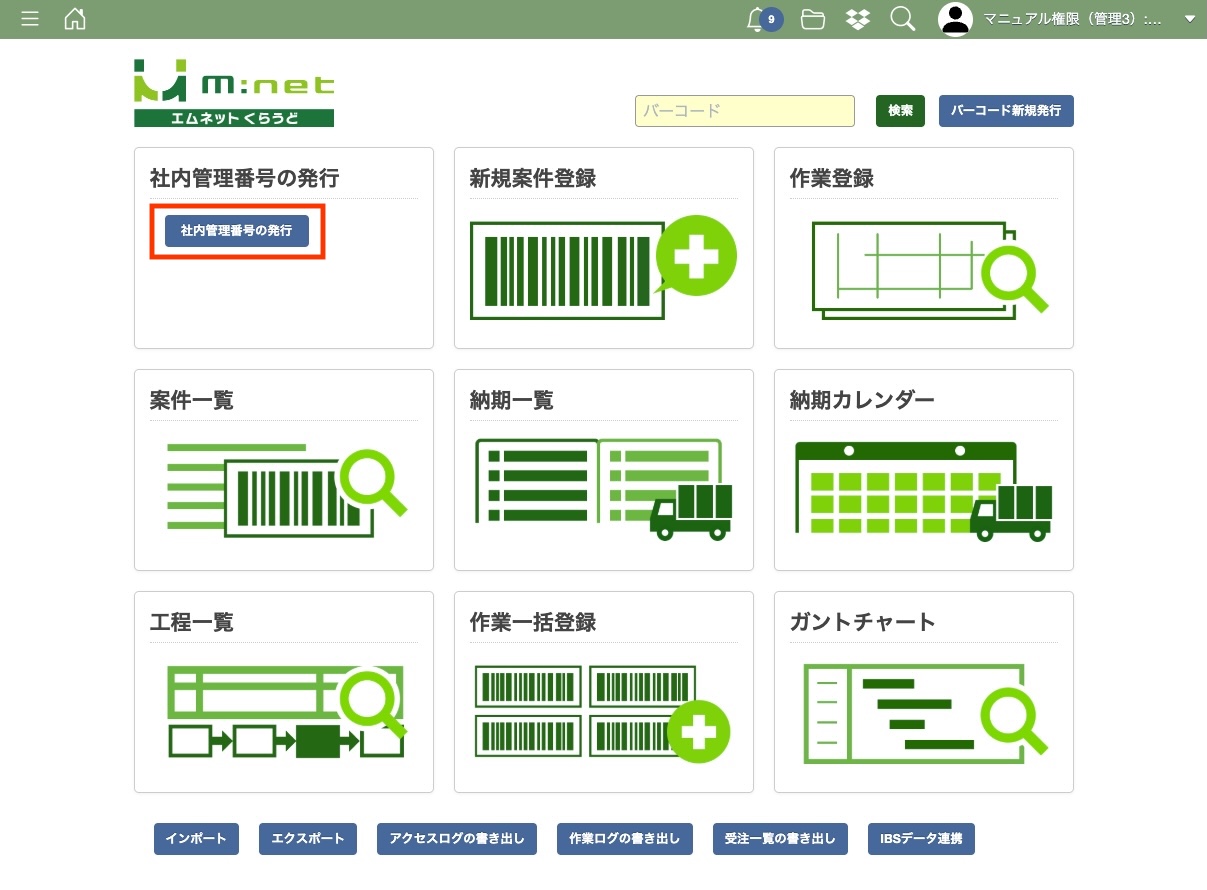Click the user avatar icon

[955, 19]
